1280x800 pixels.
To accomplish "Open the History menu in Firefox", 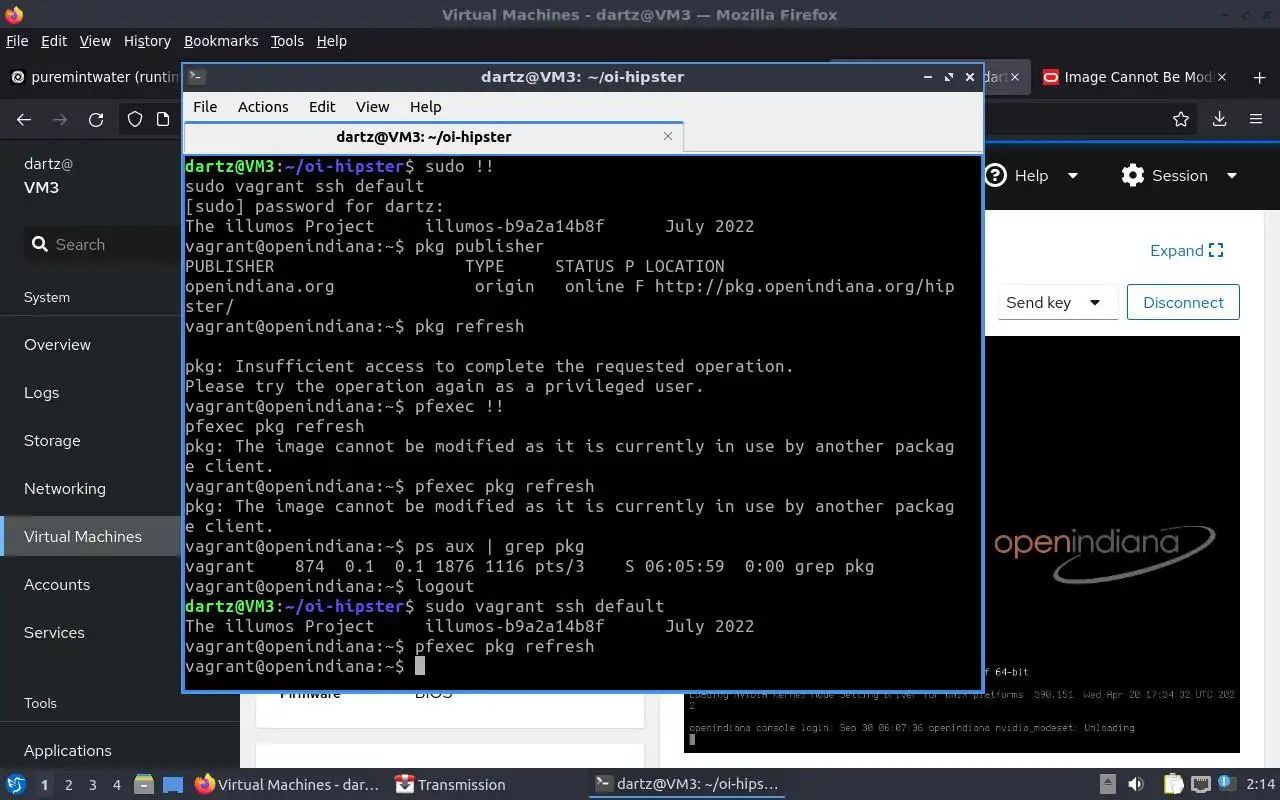I will [147, 41].
